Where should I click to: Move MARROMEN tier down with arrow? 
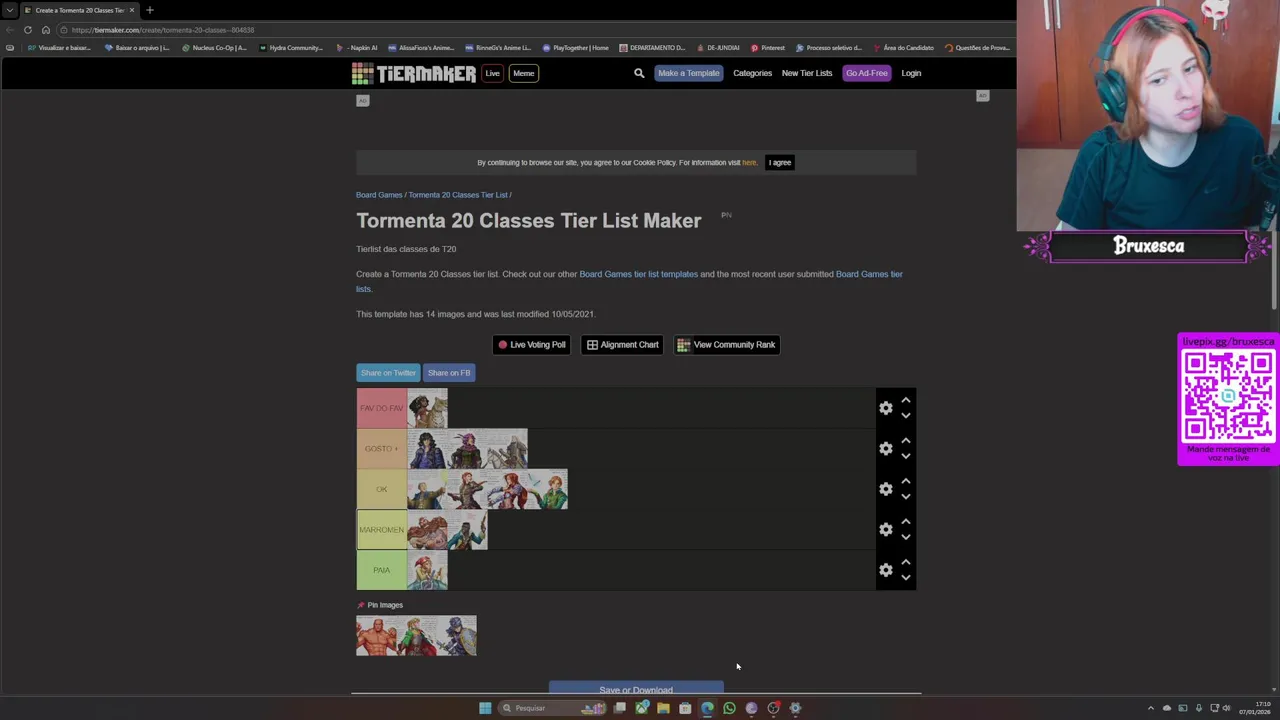905,537
